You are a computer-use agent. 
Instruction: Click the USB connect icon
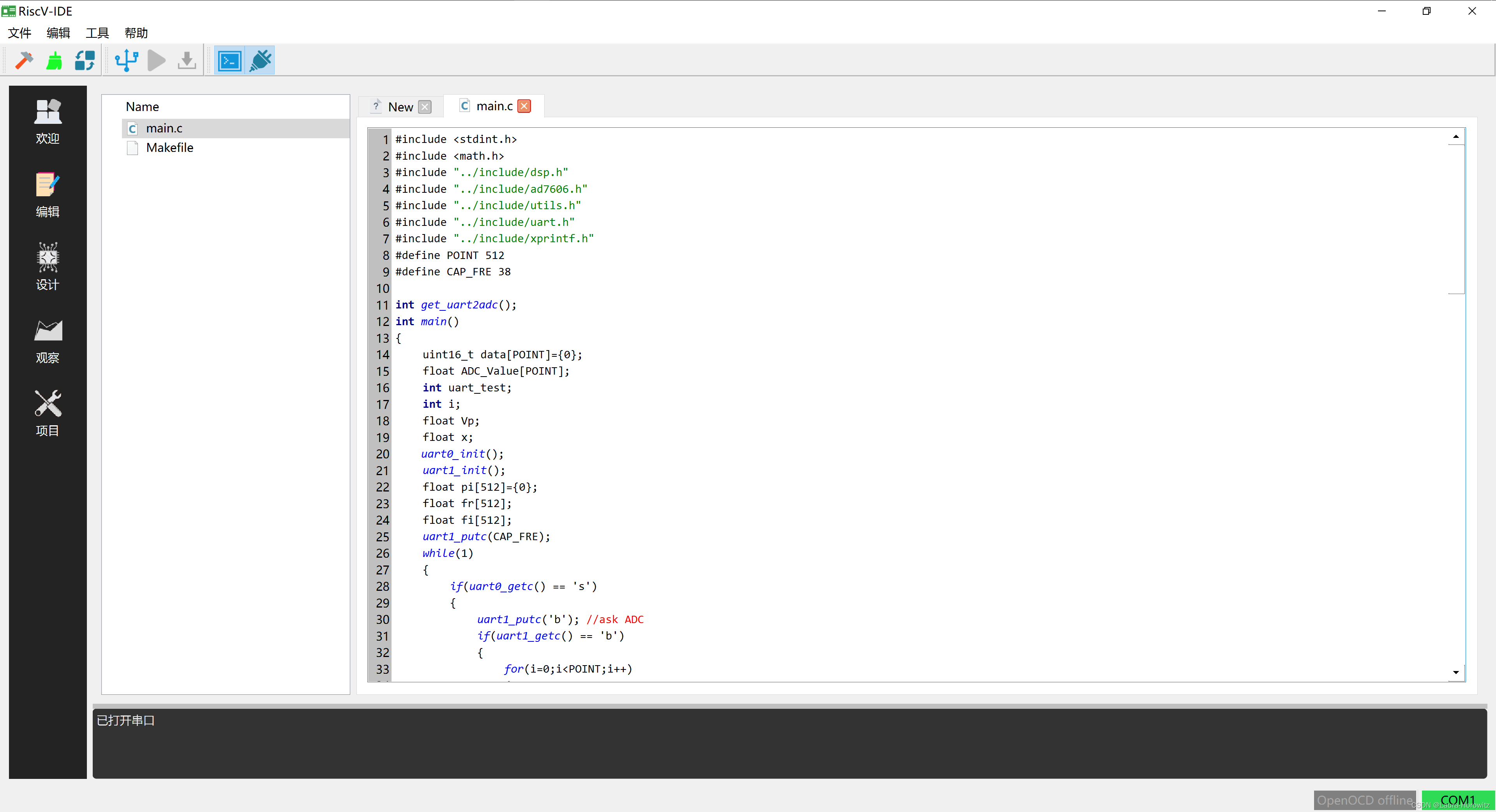pyautogui.click(x=126, y=60)
